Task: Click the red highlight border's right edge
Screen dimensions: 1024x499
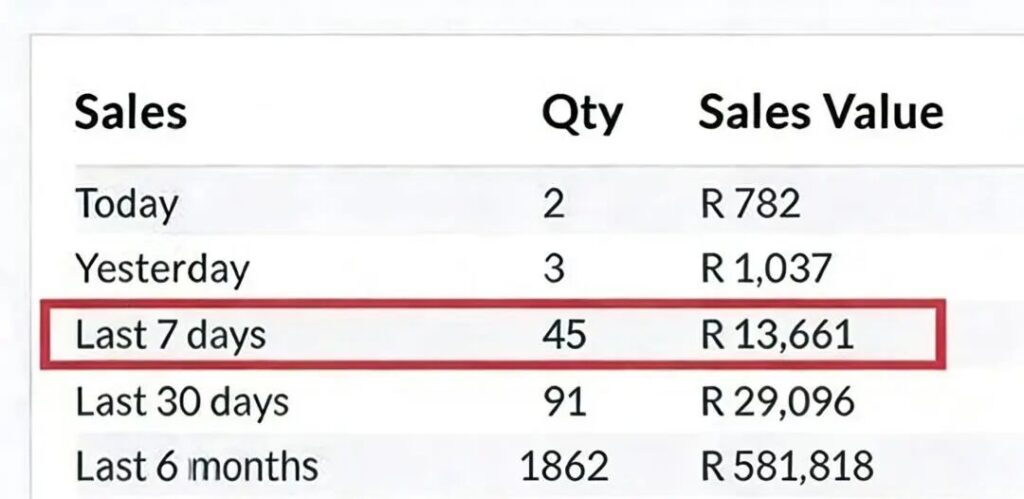Action: point(942,335)
